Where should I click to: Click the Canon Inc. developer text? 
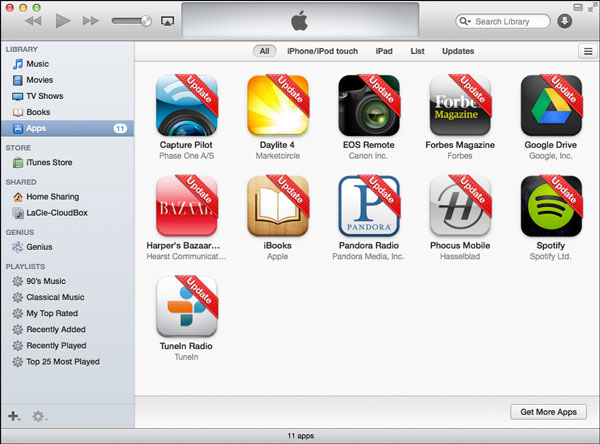coord(368,156)
